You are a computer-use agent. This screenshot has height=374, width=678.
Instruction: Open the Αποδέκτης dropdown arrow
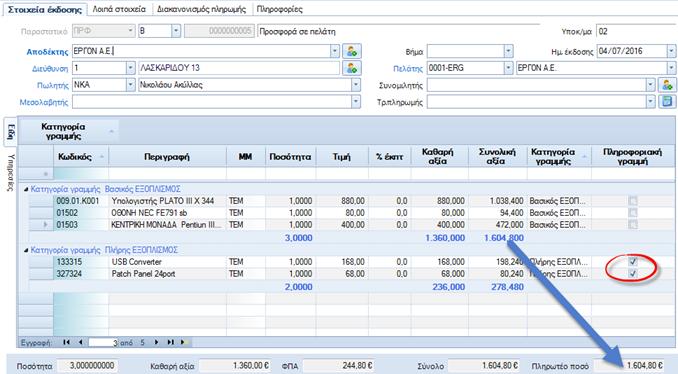(335, 51)
